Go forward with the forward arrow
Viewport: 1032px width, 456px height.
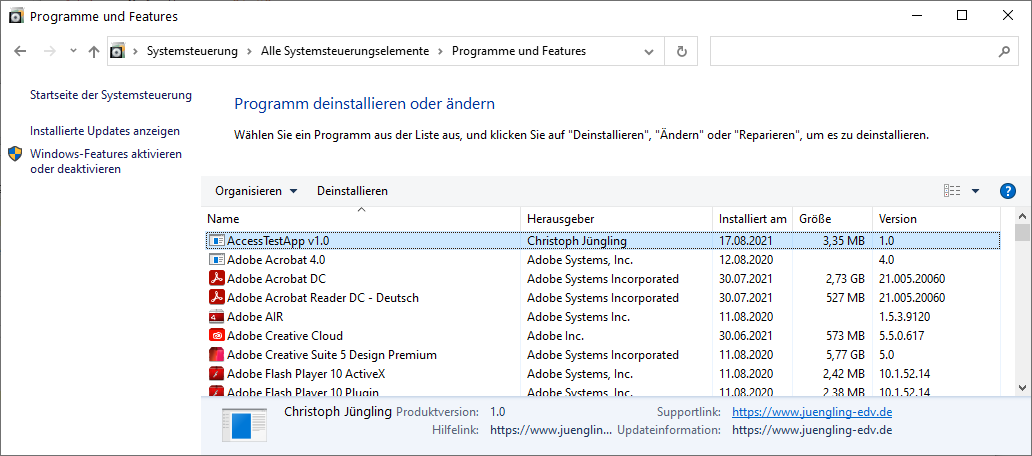(x=49, y=51)
